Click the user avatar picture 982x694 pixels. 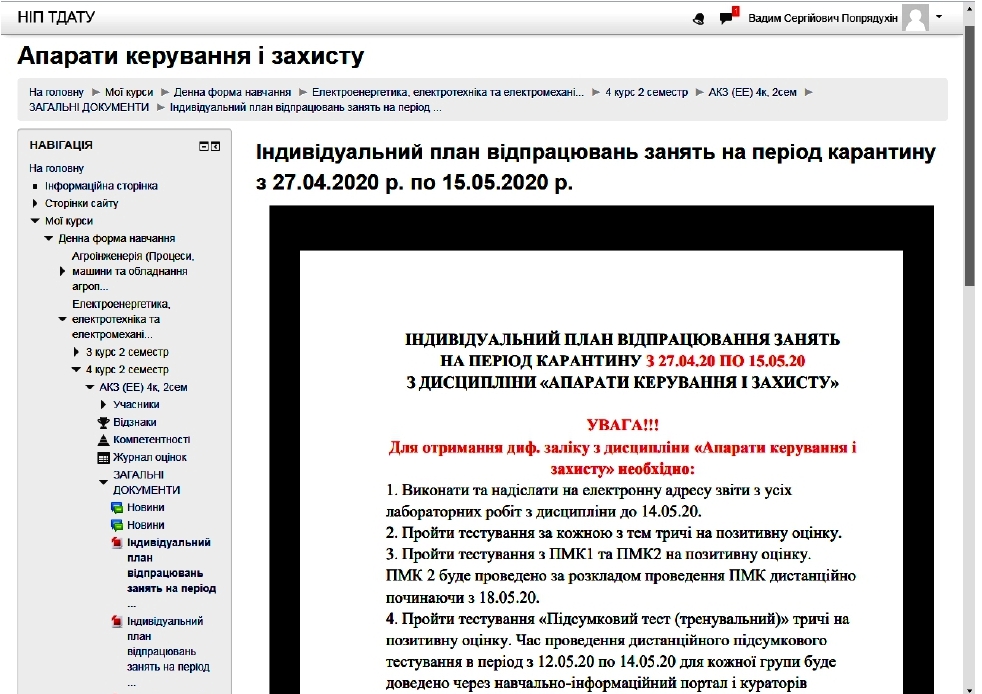pyautogui.click(x=915, y=18)
